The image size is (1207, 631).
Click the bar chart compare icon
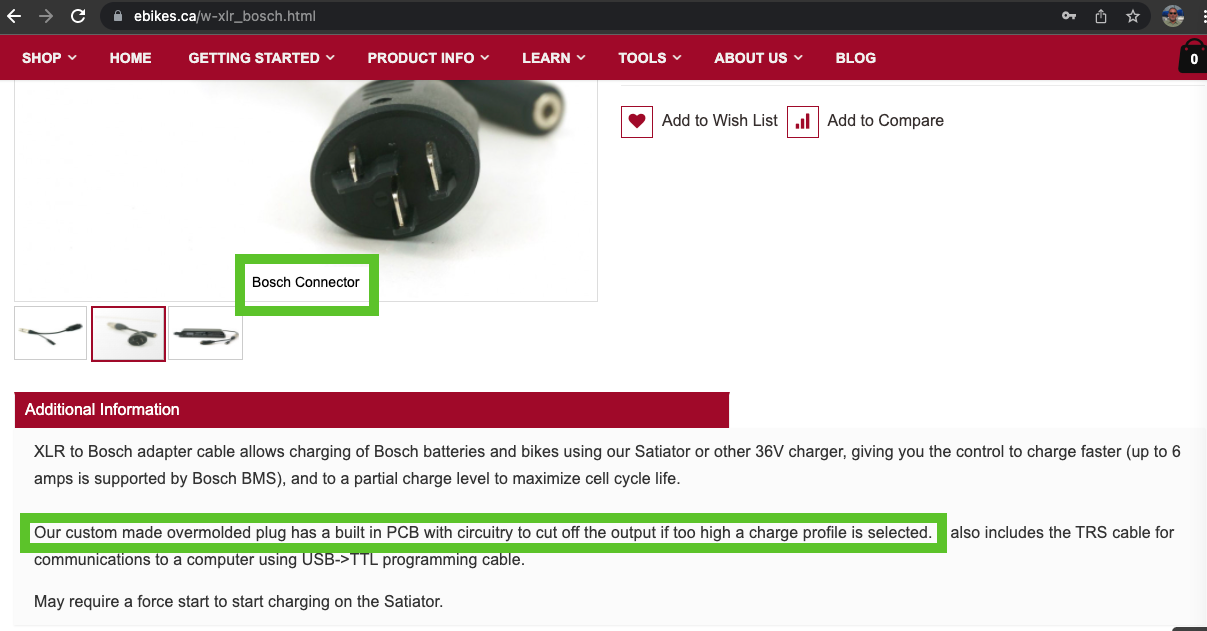[x=803, y=121]
